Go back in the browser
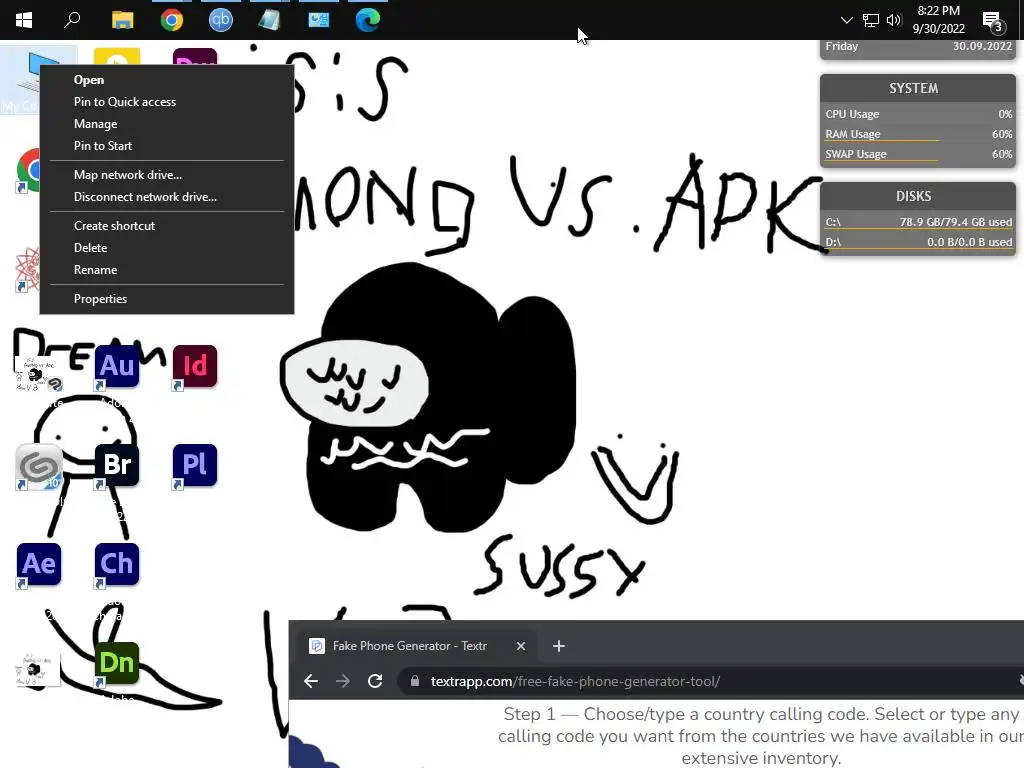 (x=311, y=681)
